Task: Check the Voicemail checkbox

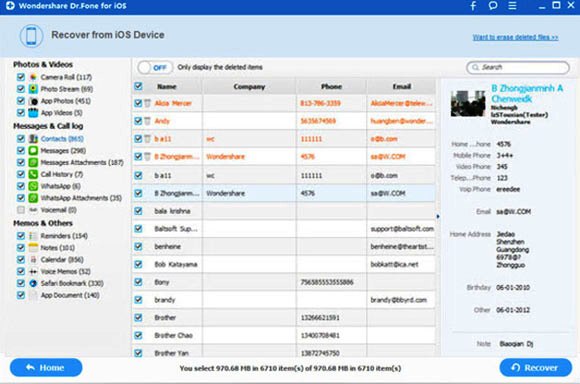Action: [x=21, y=210]
